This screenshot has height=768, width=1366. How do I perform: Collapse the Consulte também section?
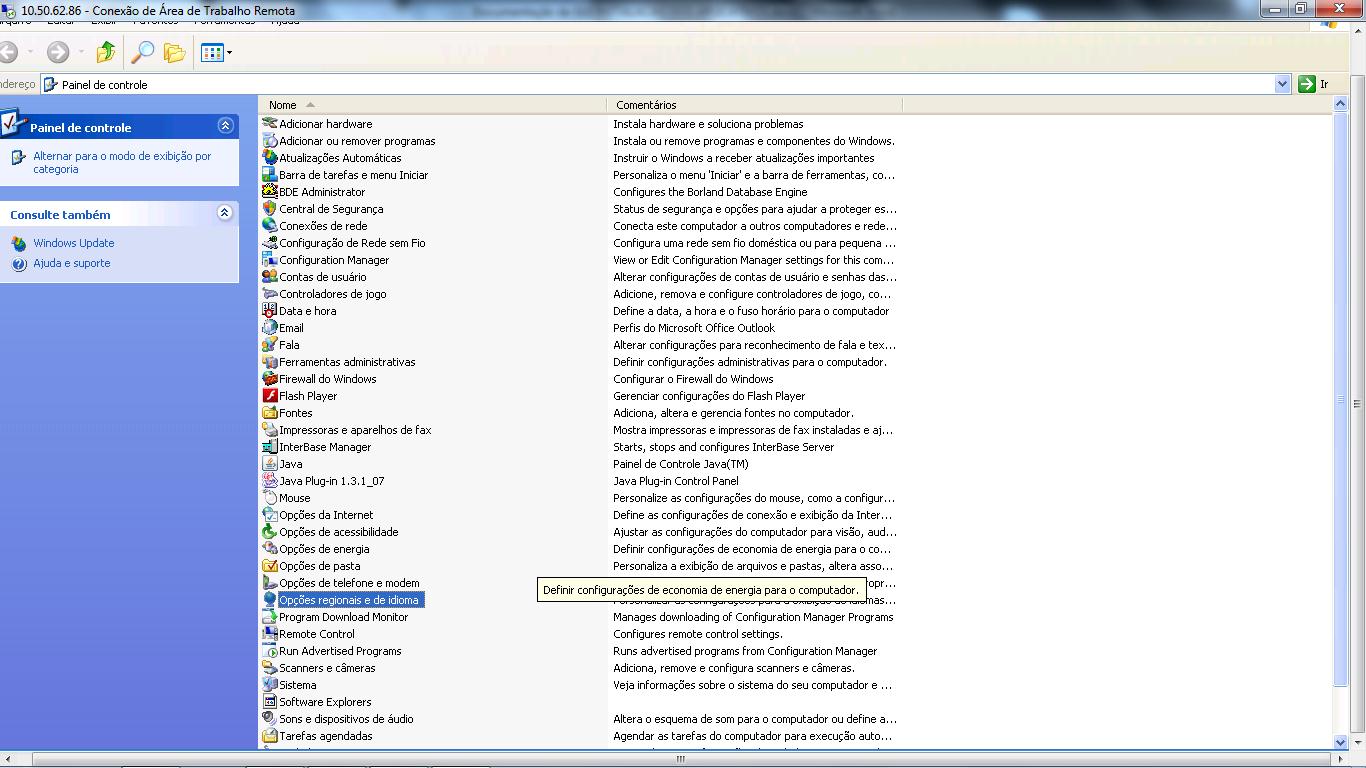pos(225,213)
